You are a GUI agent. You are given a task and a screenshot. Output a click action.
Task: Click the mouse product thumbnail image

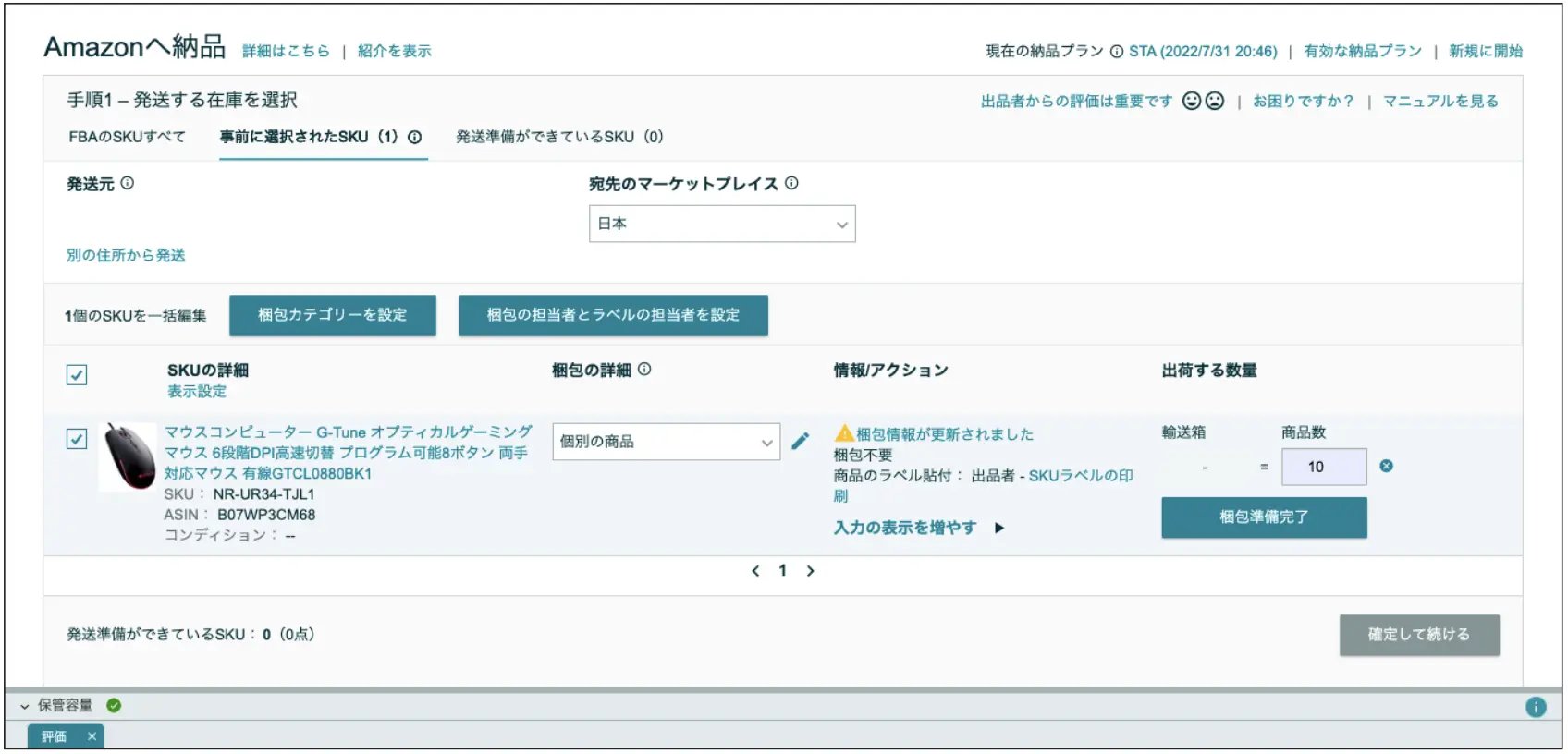[x=128, y=456]
